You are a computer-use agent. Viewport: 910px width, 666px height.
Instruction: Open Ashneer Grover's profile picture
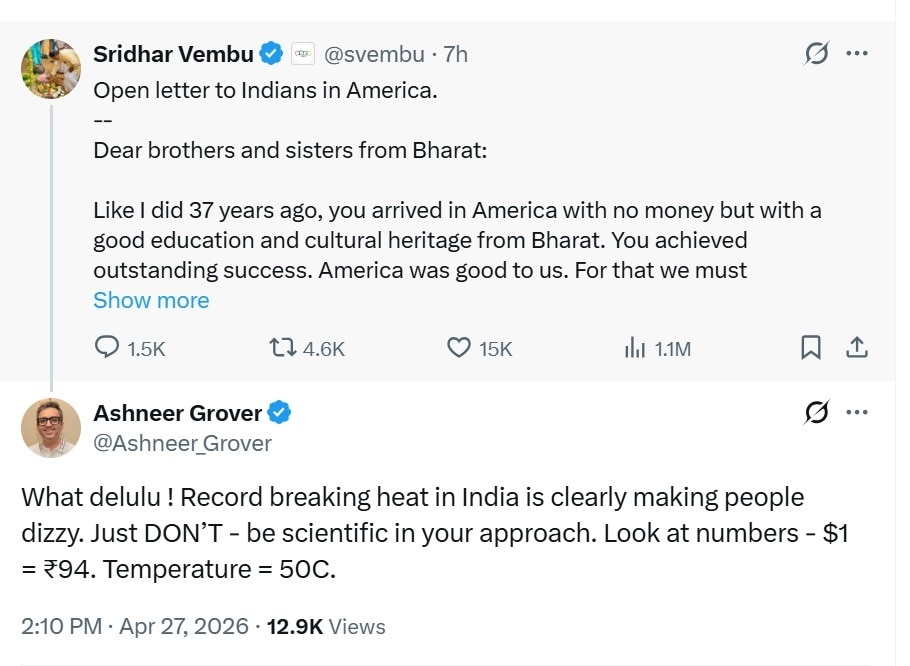point(51,428)
